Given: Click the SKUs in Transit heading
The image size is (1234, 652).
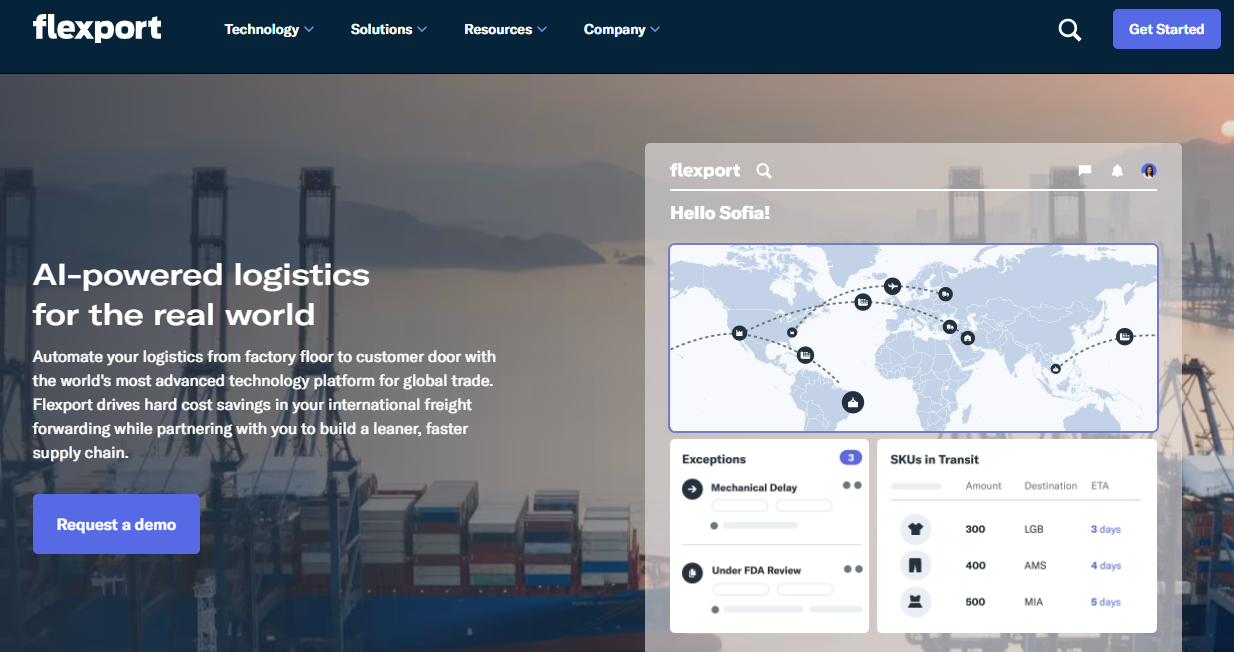Looking at the screenshot, I should [934, 460].
